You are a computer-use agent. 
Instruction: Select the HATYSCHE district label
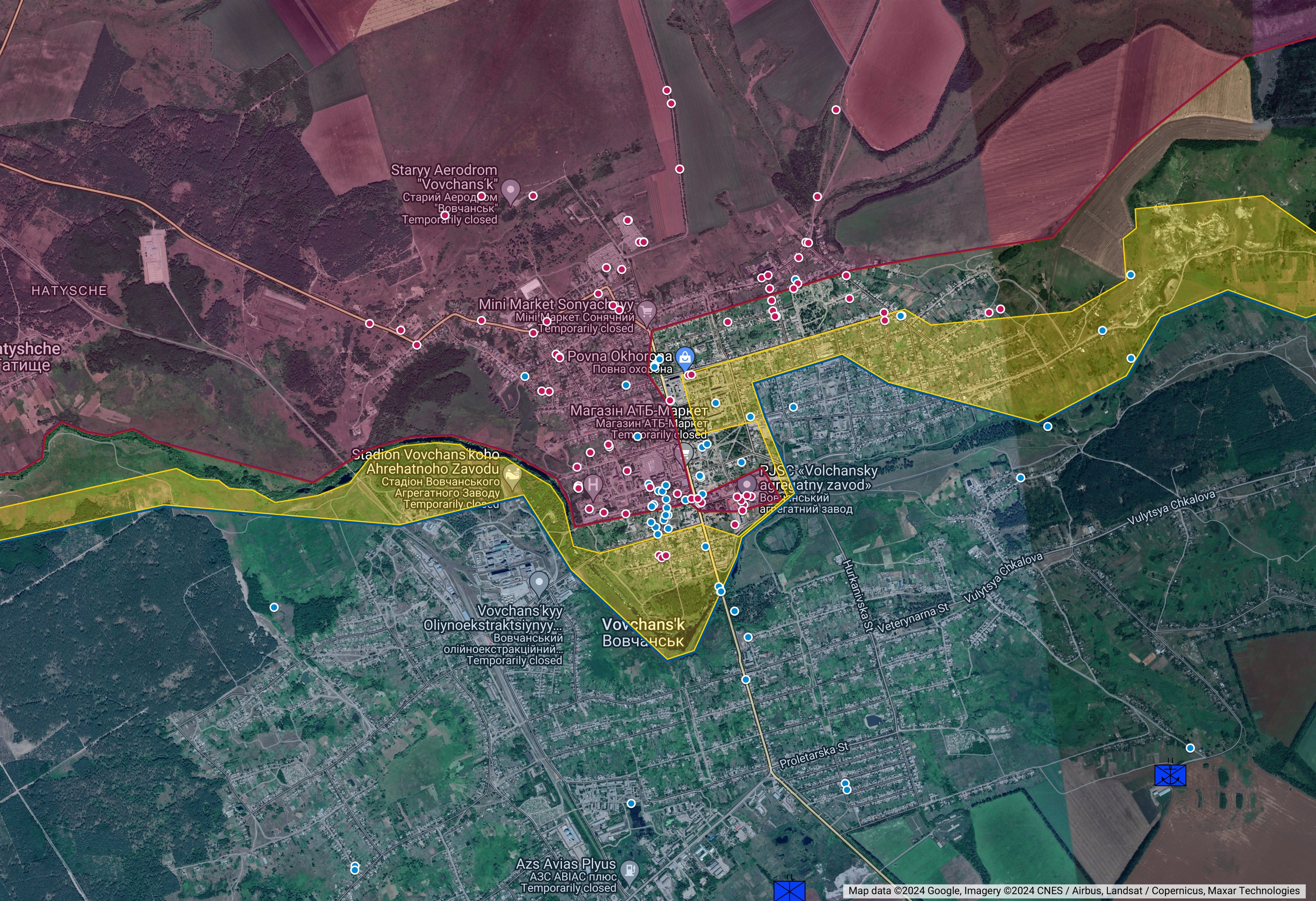pyautogui.click(x=69, y=290)
